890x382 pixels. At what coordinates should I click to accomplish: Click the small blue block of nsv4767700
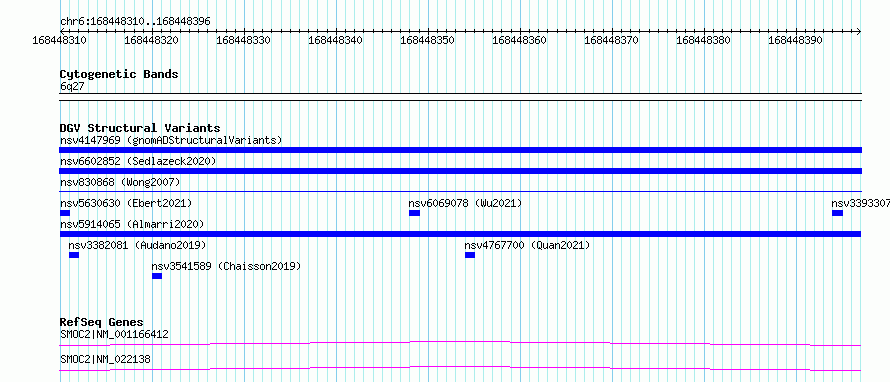tap(469, 255)
